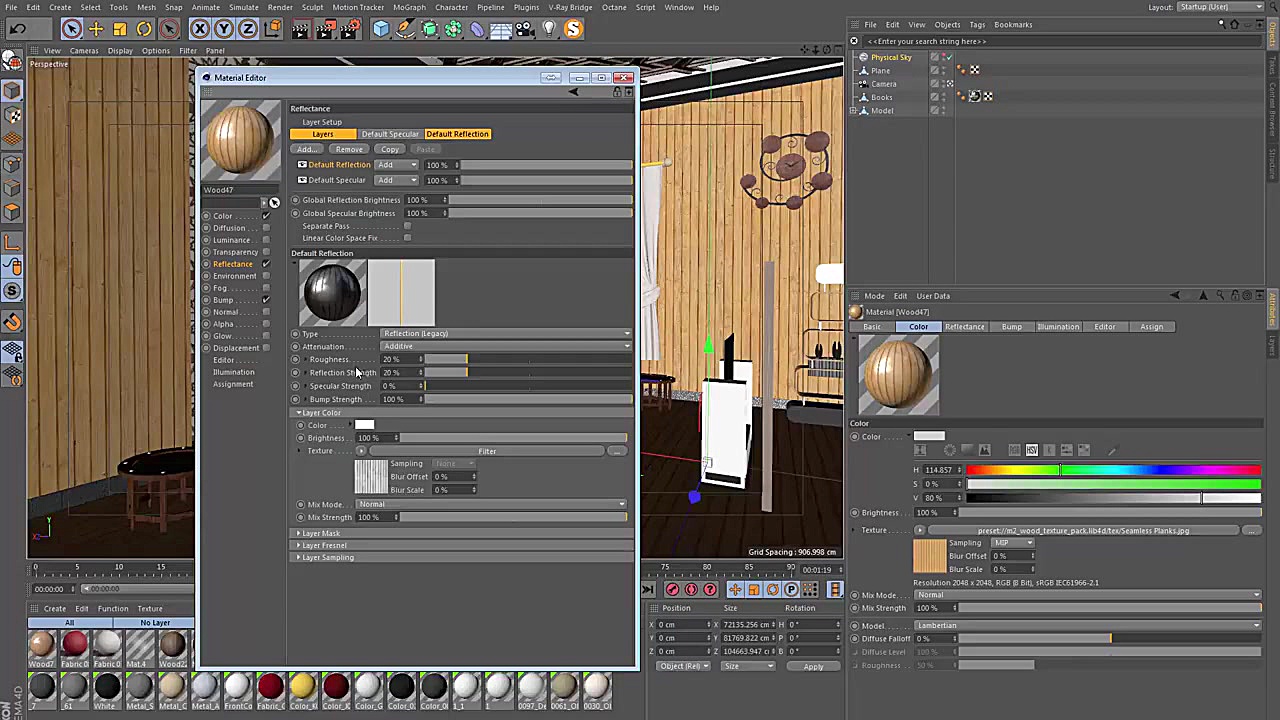Enable the Transparency channel checkbox
This screenshot has width=1280, height=720.
265,251
